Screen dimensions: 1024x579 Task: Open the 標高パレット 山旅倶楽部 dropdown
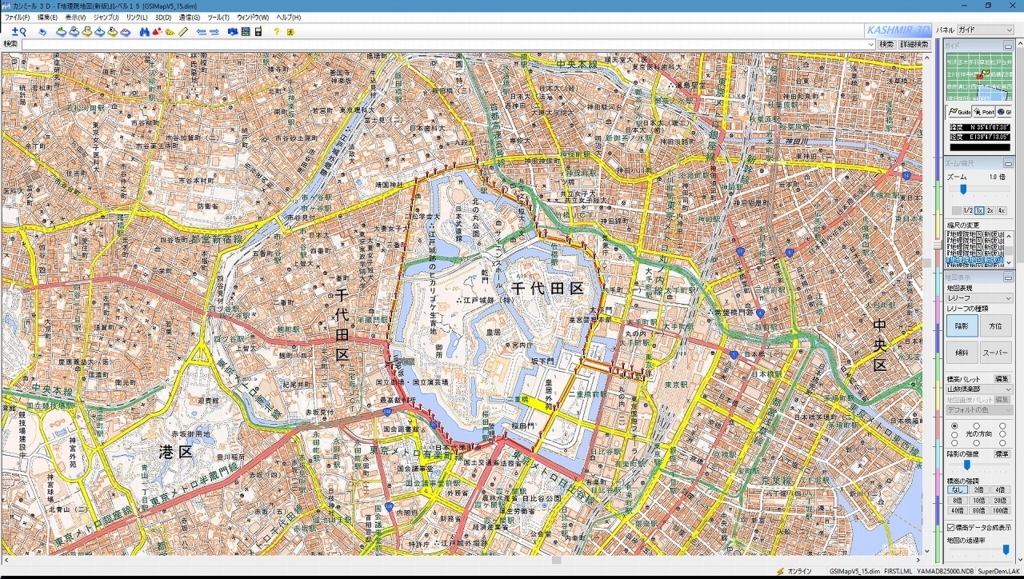(979, 389)
